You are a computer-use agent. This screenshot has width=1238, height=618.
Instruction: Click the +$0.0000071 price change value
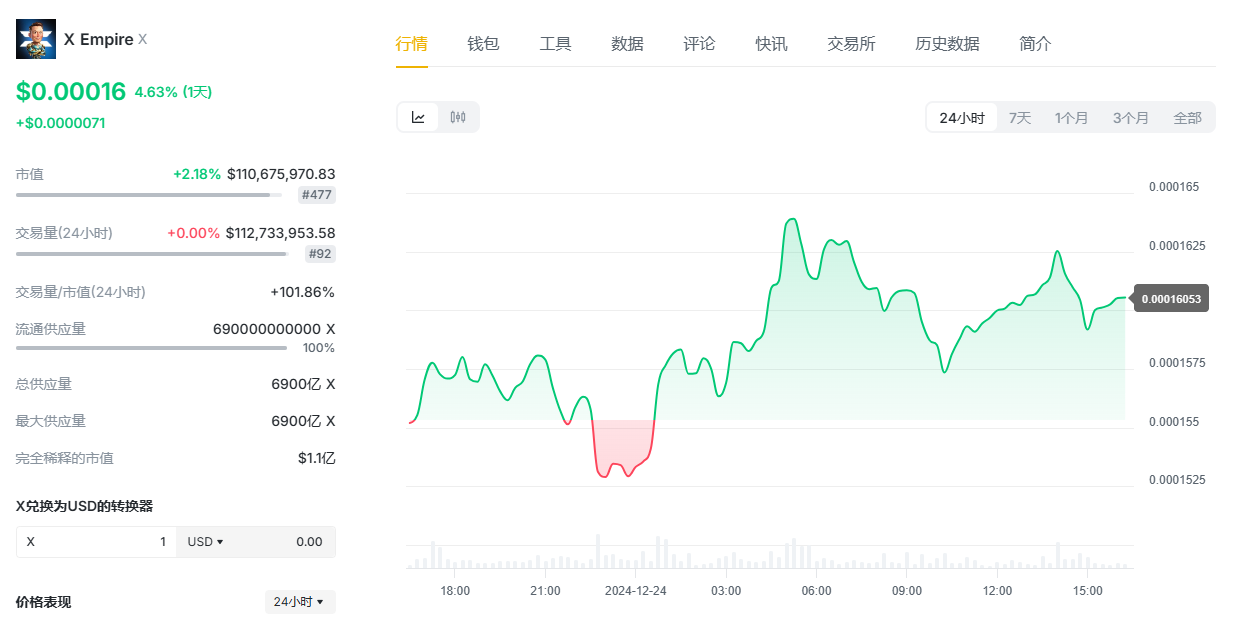(60, 123)
